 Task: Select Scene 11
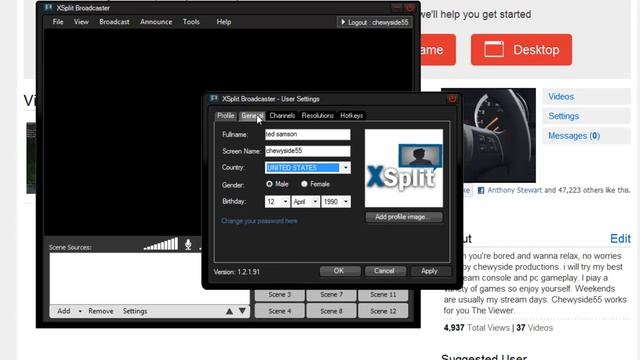point(383,295)
